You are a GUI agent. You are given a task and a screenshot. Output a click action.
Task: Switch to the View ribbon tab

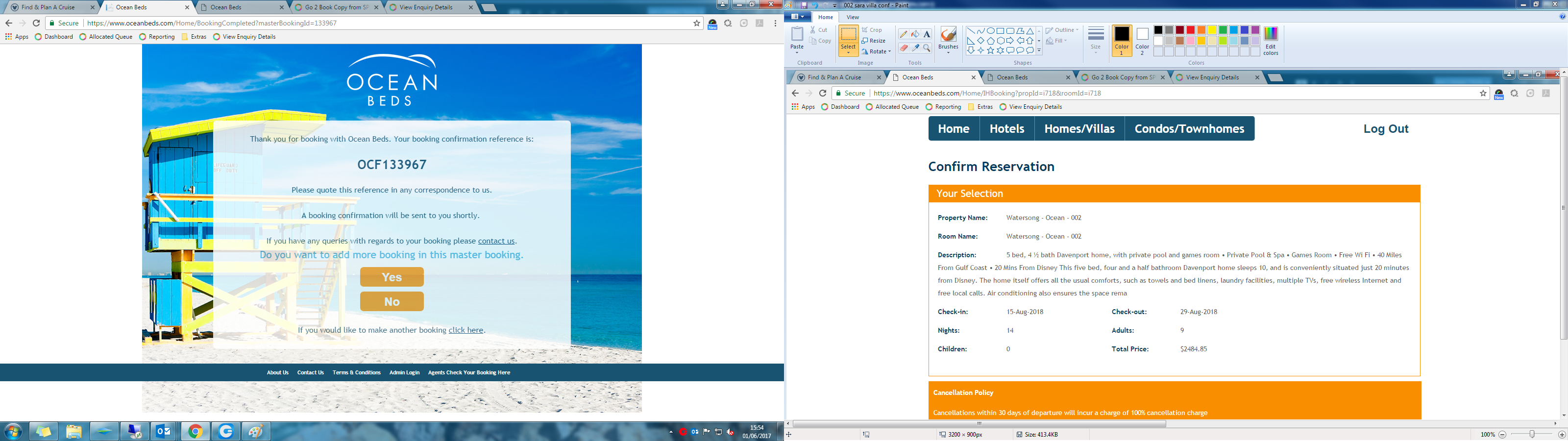tap(853, 17)
